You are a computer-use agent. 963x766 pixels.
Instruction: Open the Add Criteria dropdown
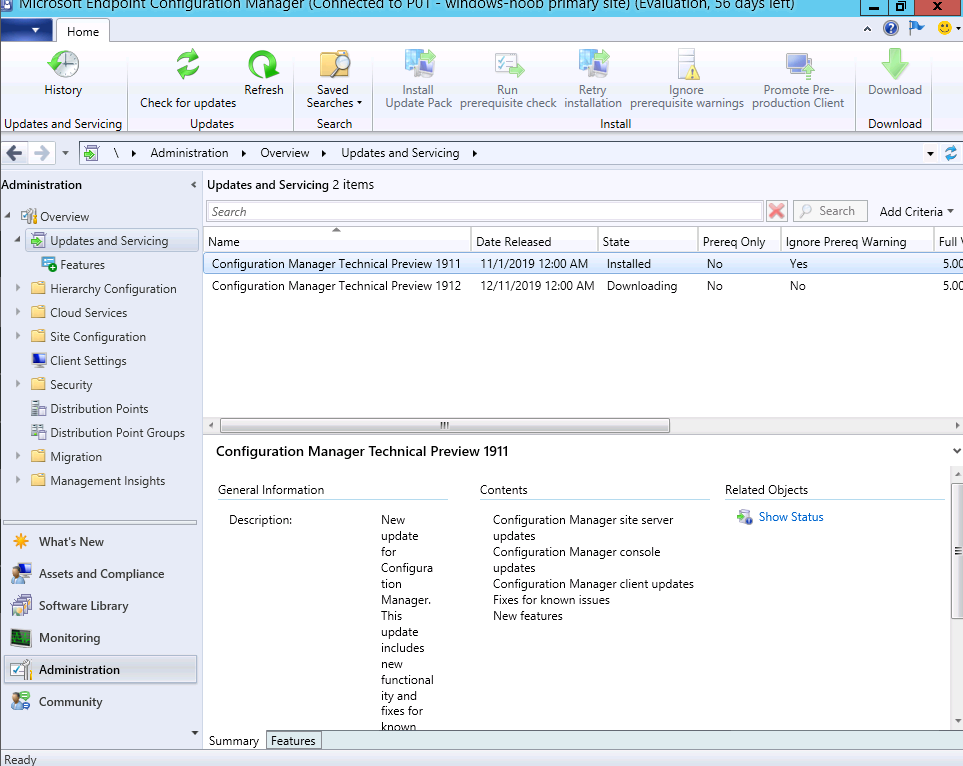pyautogui.click(x=916, y=211)
